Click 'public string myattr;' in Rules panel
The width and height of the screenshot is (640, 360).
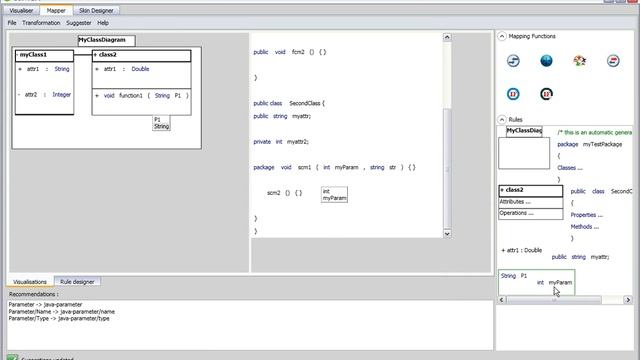580,257
